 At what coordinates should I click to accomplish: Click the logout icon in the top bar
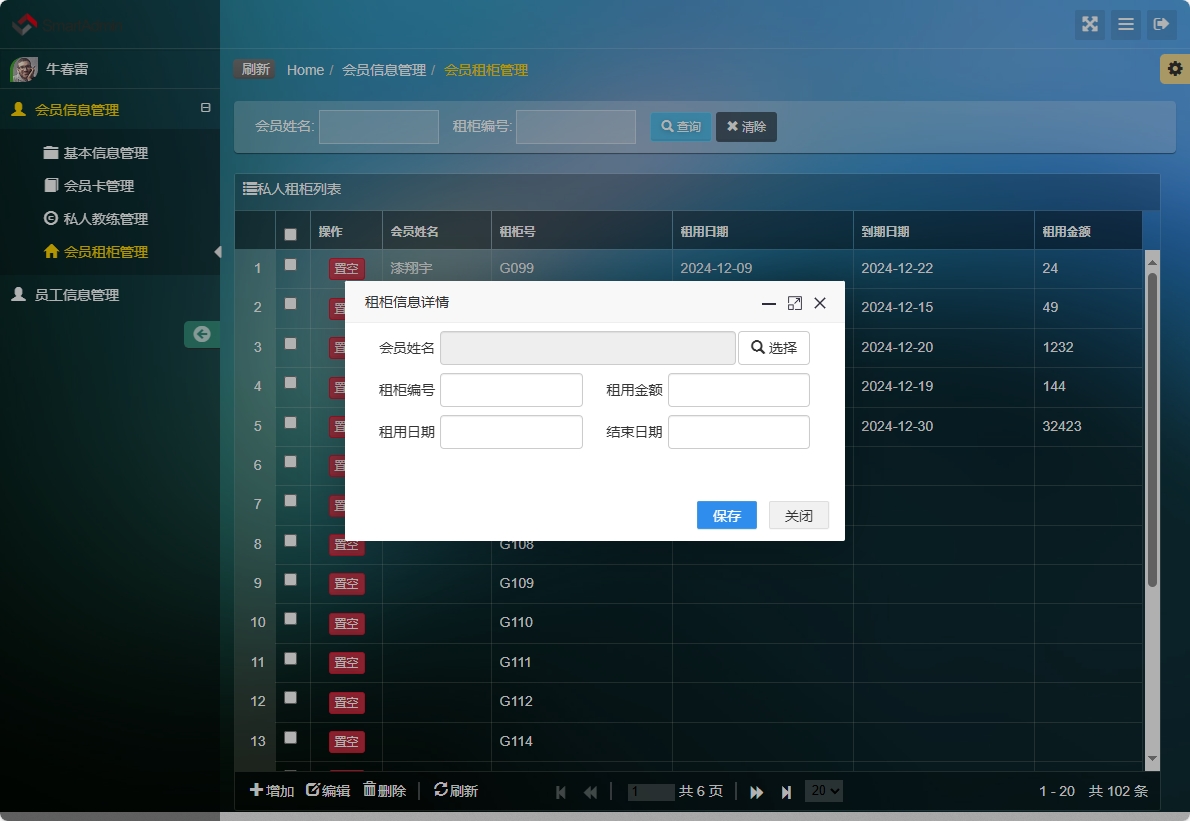pos(1162,25)
